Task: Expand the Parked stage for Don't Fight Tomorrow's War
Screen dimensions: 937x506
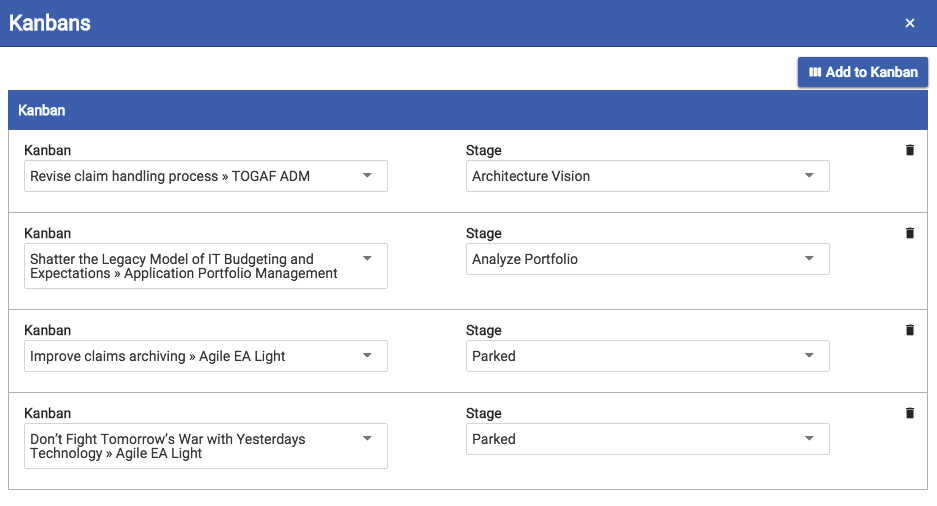Action: (x=647, y=439)
